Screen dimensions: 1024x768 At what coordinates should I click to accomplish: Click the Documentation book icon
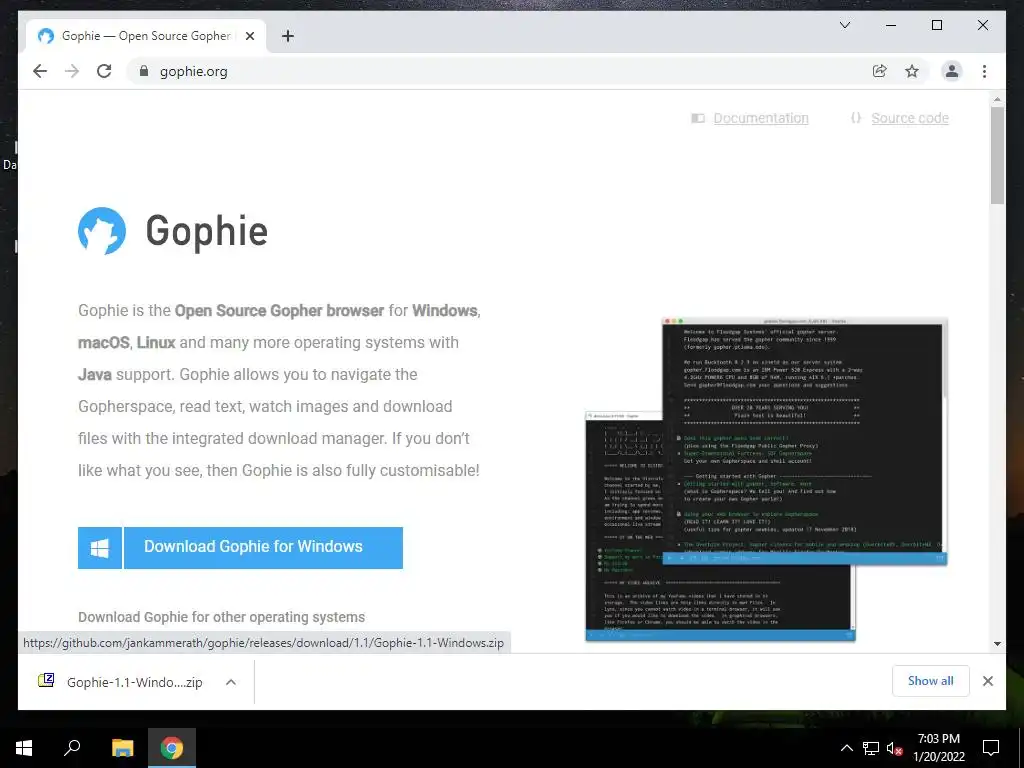(697, 118)
